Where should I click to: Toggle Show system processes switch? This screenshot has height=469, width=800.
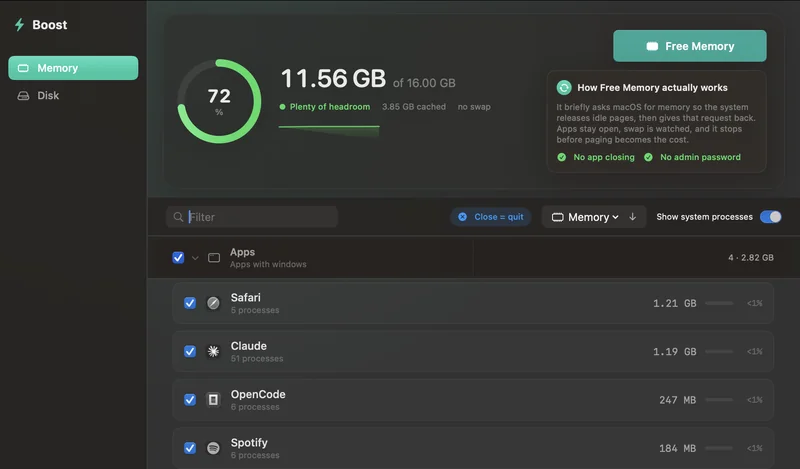[770, 217]
